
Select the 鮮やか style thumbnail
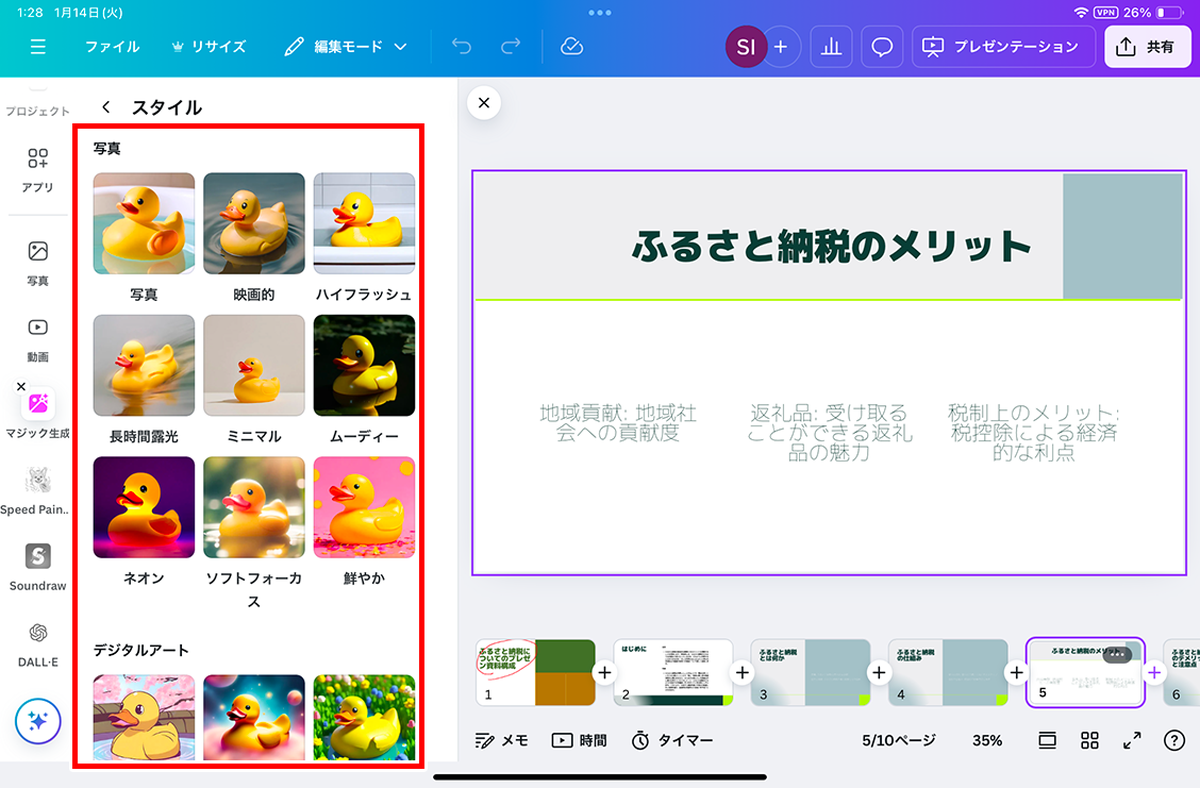pos(364,507)
